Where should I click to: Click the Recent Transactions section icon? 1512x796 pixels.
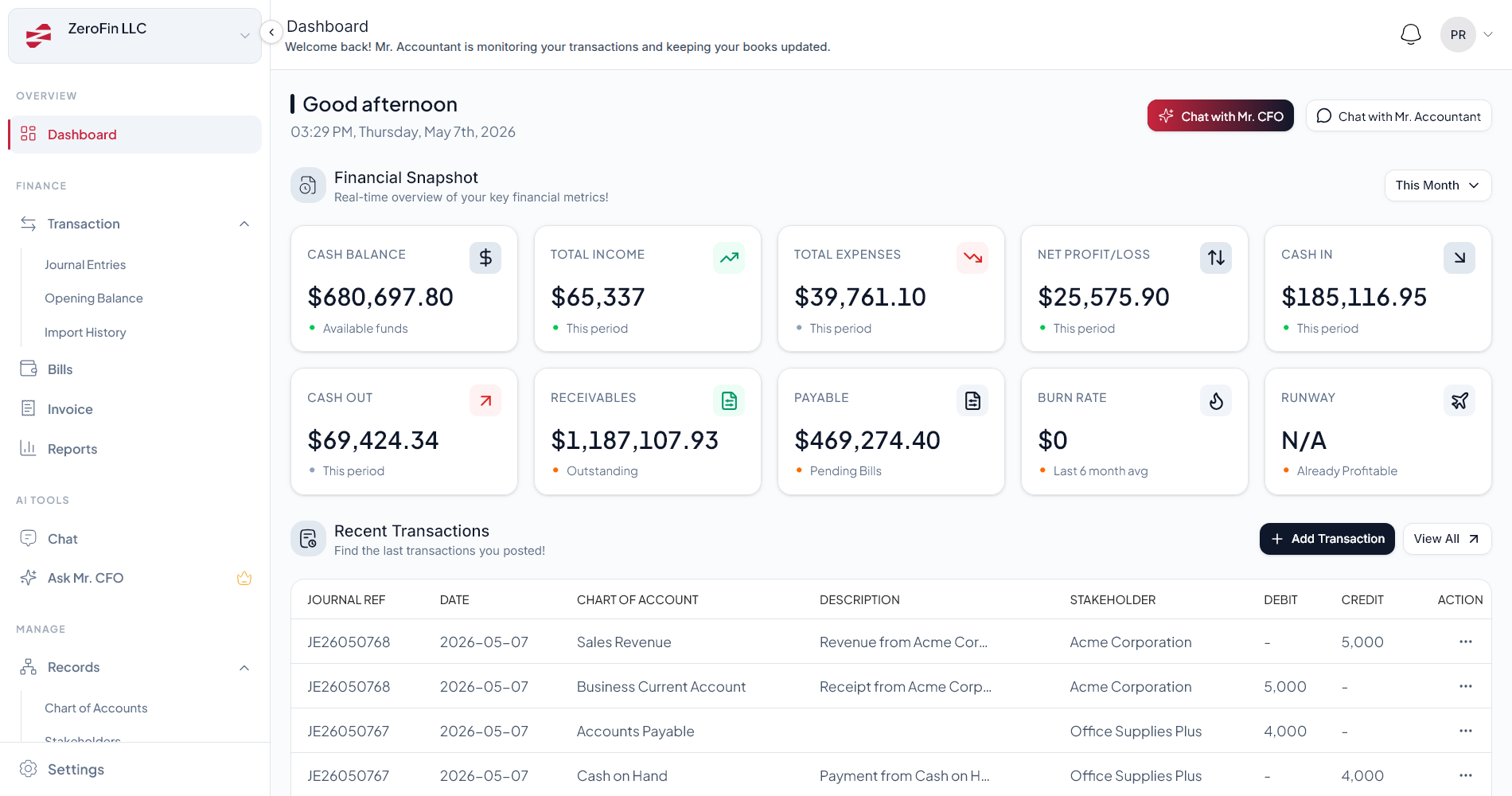(x=308, y=539)
